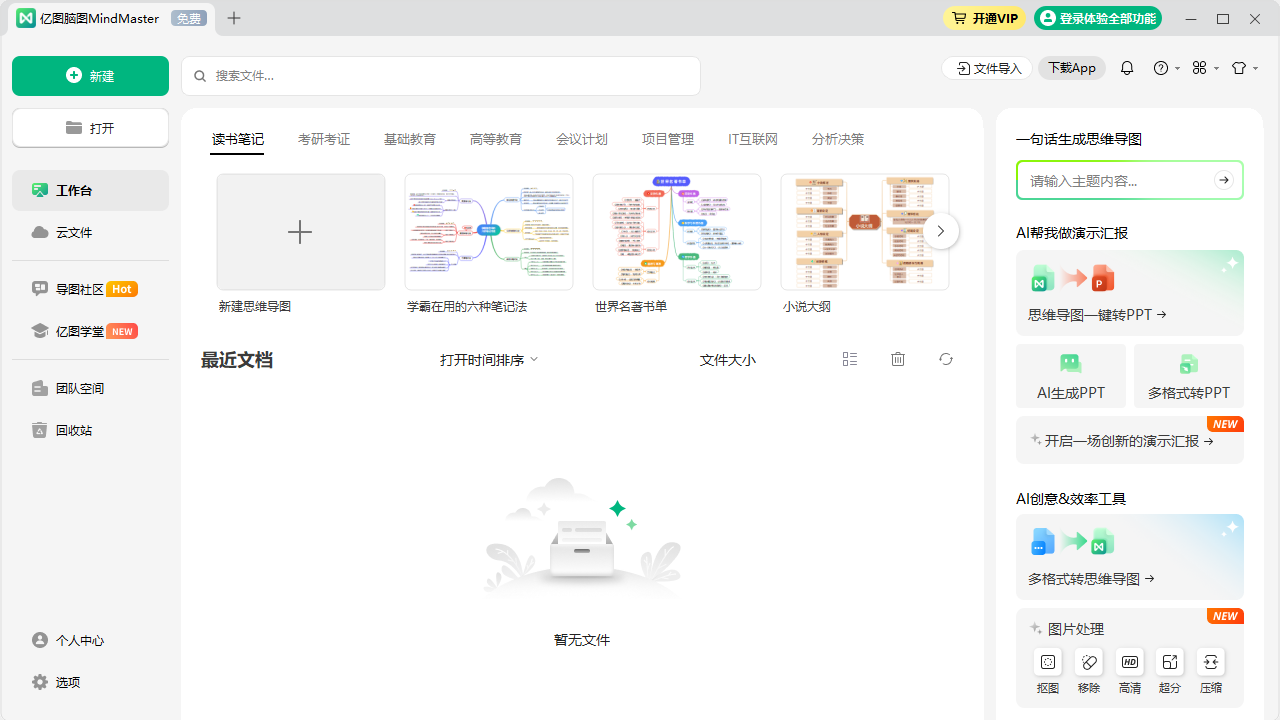This screenshot has height=720, width=1280.
Task: Switch recent documents list view layout
Action: point(850,359)
